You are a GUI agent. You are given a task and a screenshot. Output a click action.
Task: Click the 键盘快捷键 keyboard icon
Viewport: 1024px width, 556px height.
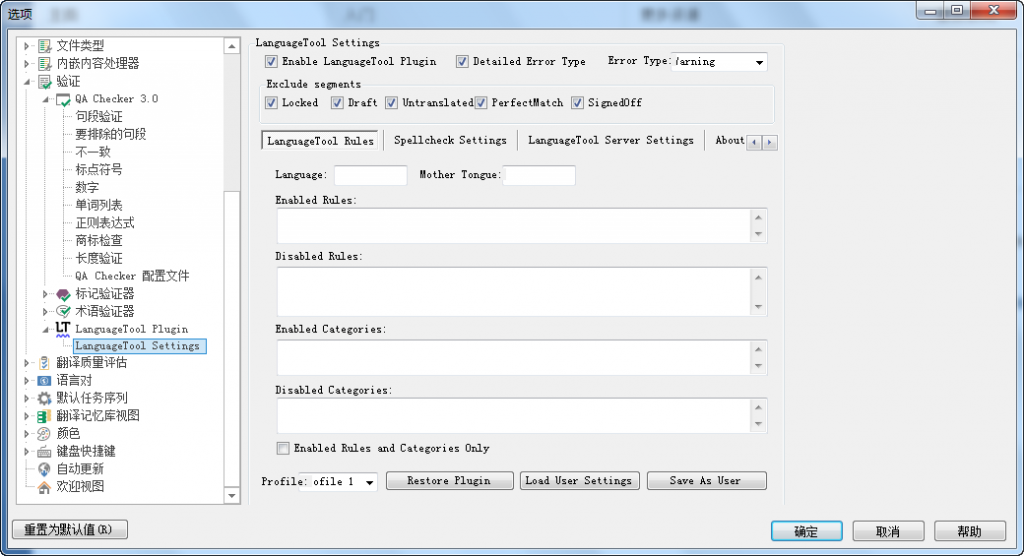coord(44,451)
